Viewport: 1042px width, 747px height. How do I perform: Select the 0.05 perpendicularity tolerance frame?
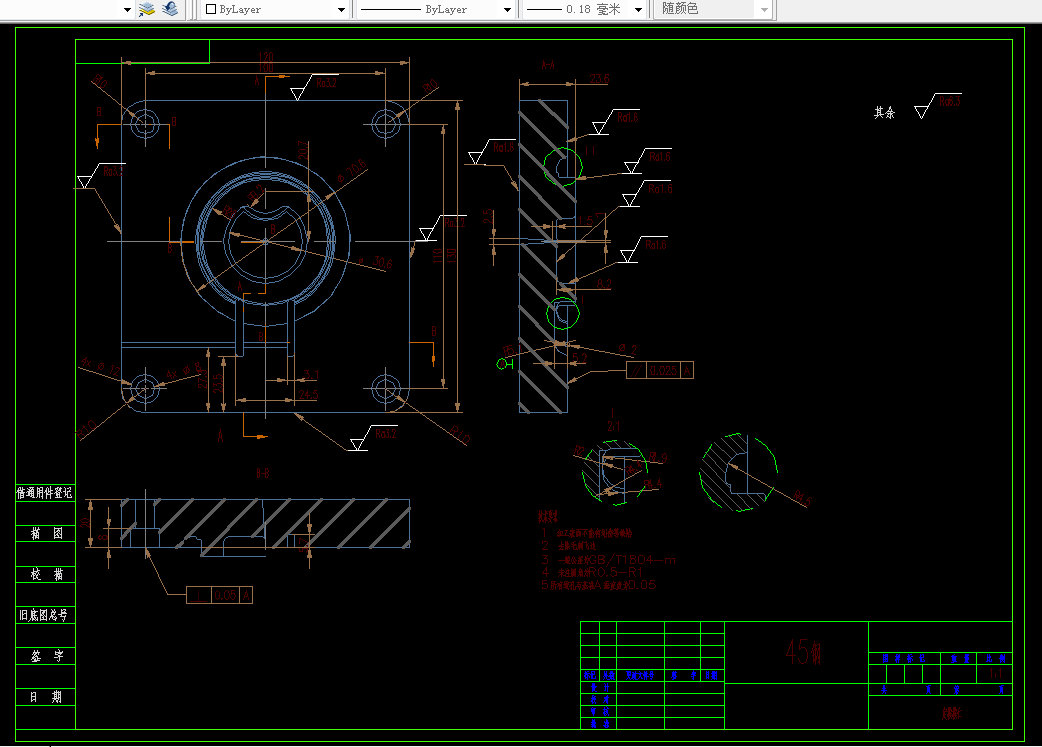pos(219,595)
